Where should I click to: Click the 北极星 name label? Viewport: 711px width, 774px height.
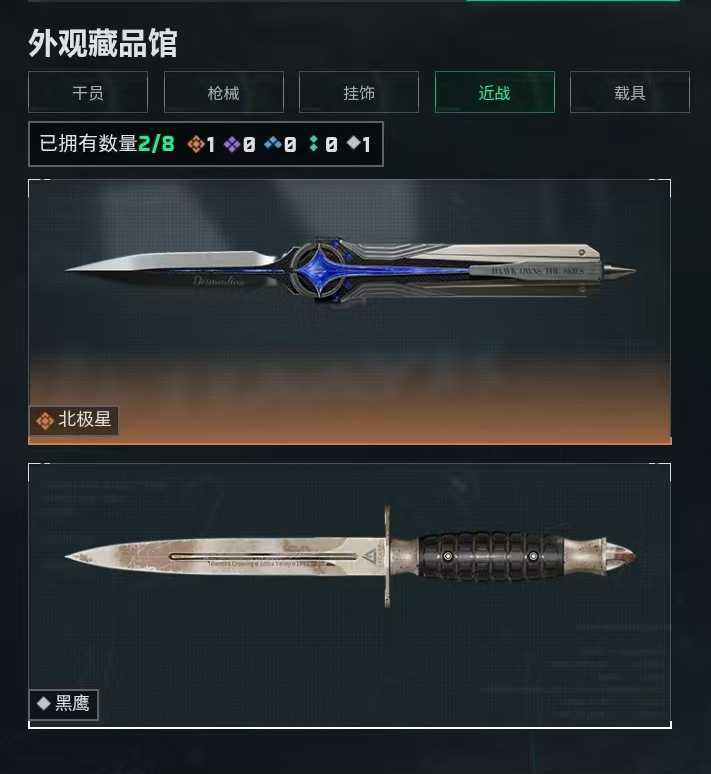tap(84, 420)
